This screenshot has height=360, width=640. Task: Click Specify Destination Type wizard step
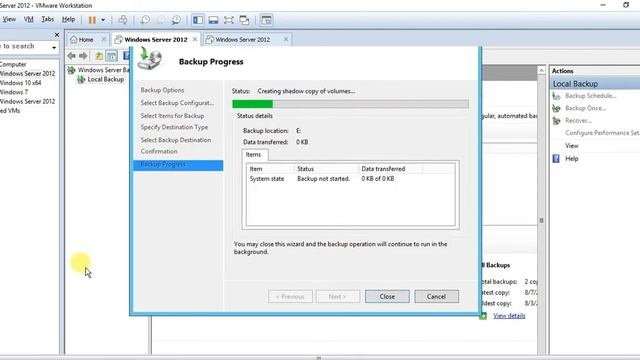174,127
